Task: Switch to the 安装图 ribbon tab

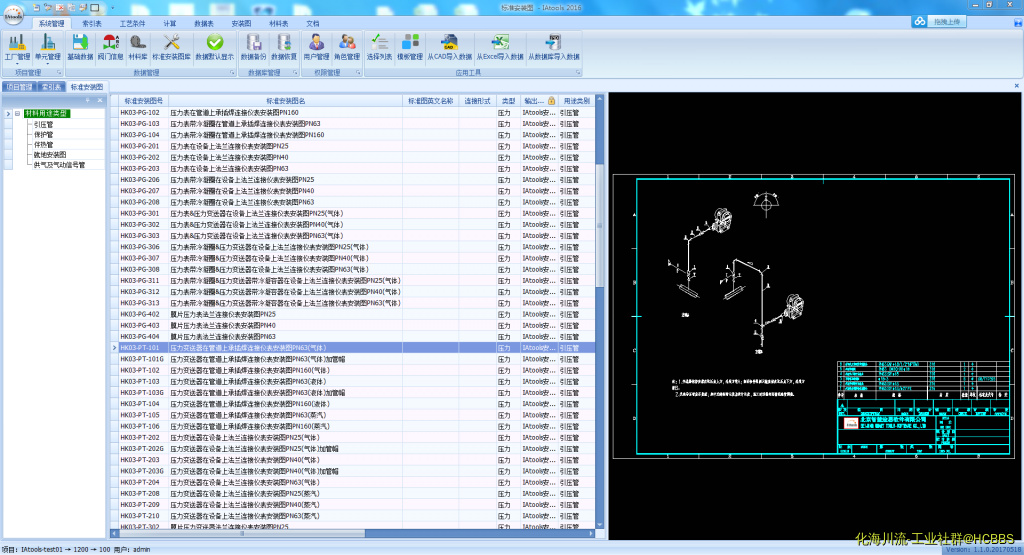Action: coord(242,24)
